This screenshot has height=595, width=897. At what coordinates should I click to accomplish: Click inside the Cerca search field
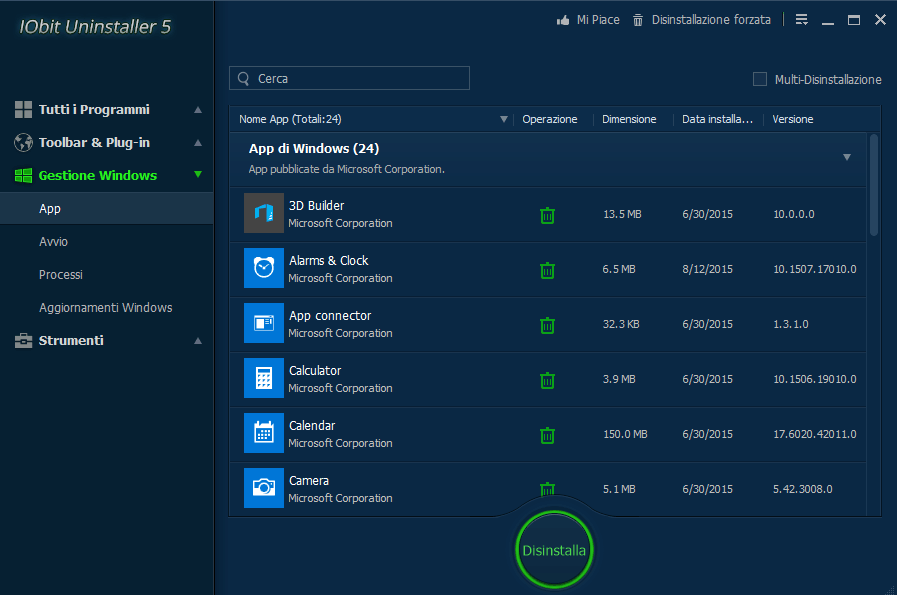click(x=360, y=78)
